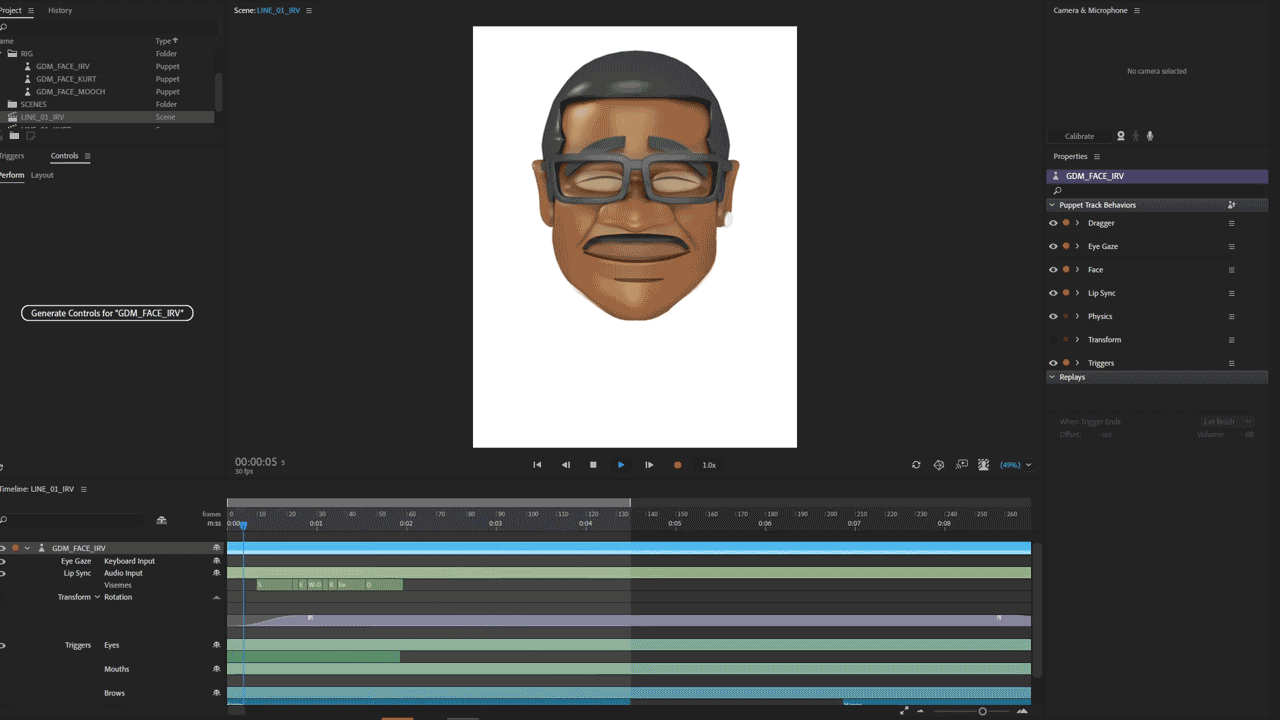Expand Face behavior
The width and height of the screenshot is (1280, 720).
click(x=1077, y=270)
